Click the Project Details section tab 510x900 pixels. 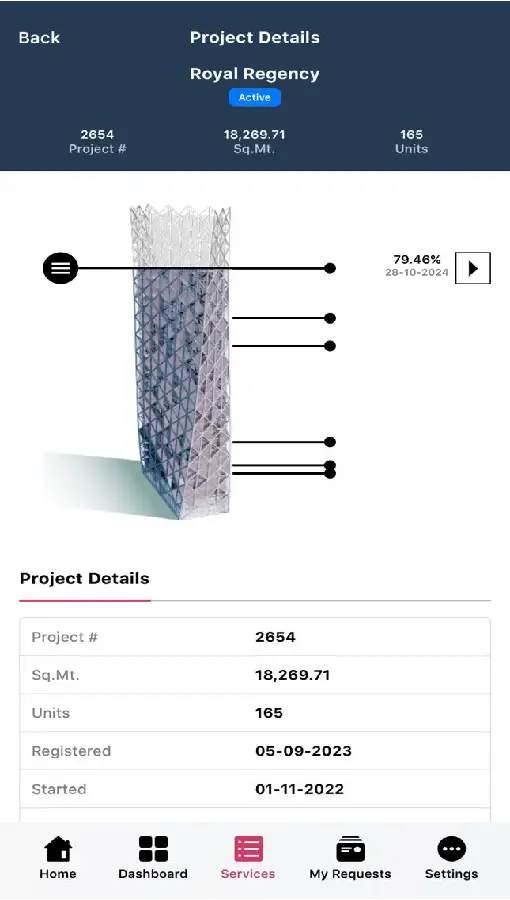(85, 579)
